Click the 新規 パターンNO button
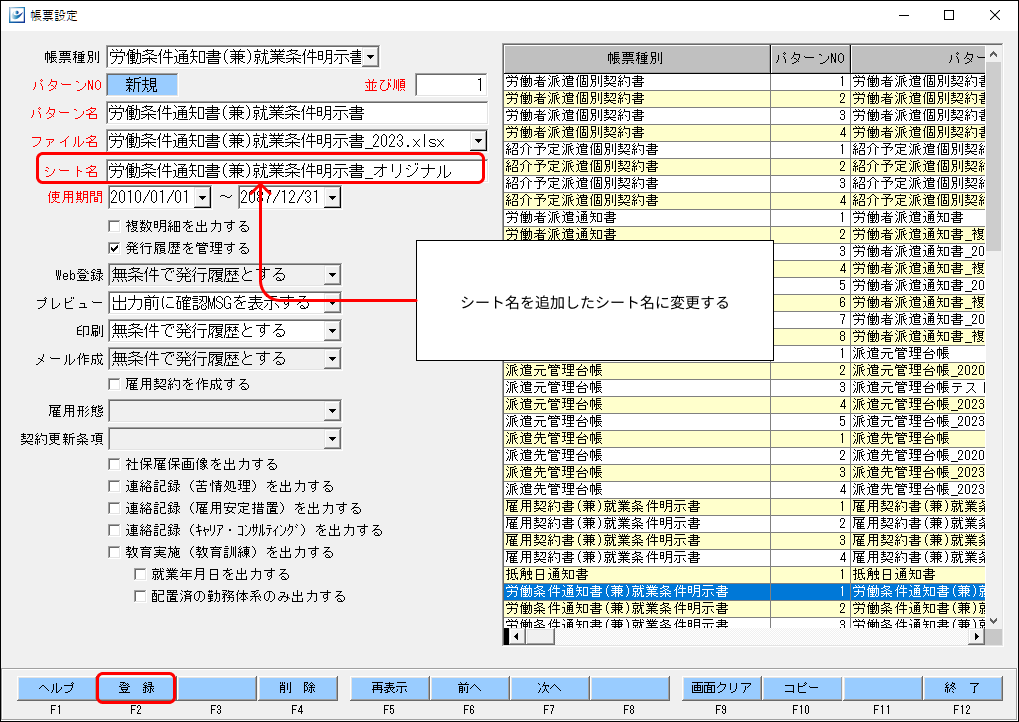The width and height of the screenshot is (1019, 722). click(x=142, y=84)
